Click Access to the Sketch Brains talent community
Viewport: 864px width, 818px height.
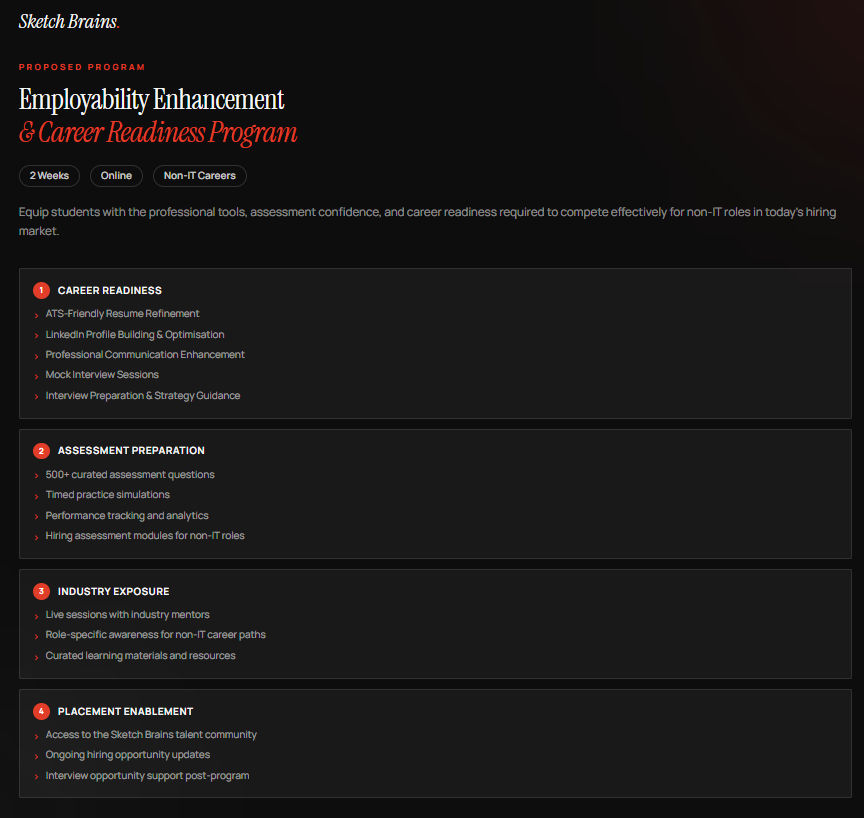(151, 734)
